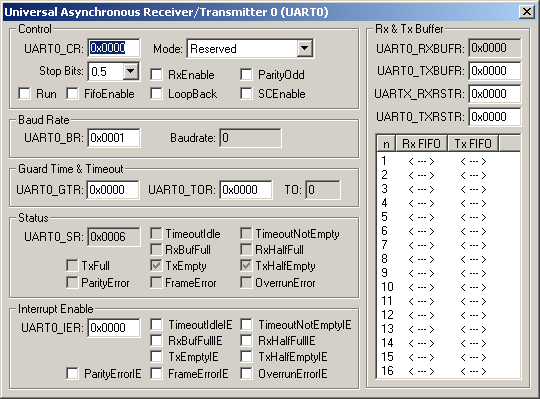This screenshot has width=540, height=399.
Task: Click the UART0_GTR input field
Action: tap(114, 190)
